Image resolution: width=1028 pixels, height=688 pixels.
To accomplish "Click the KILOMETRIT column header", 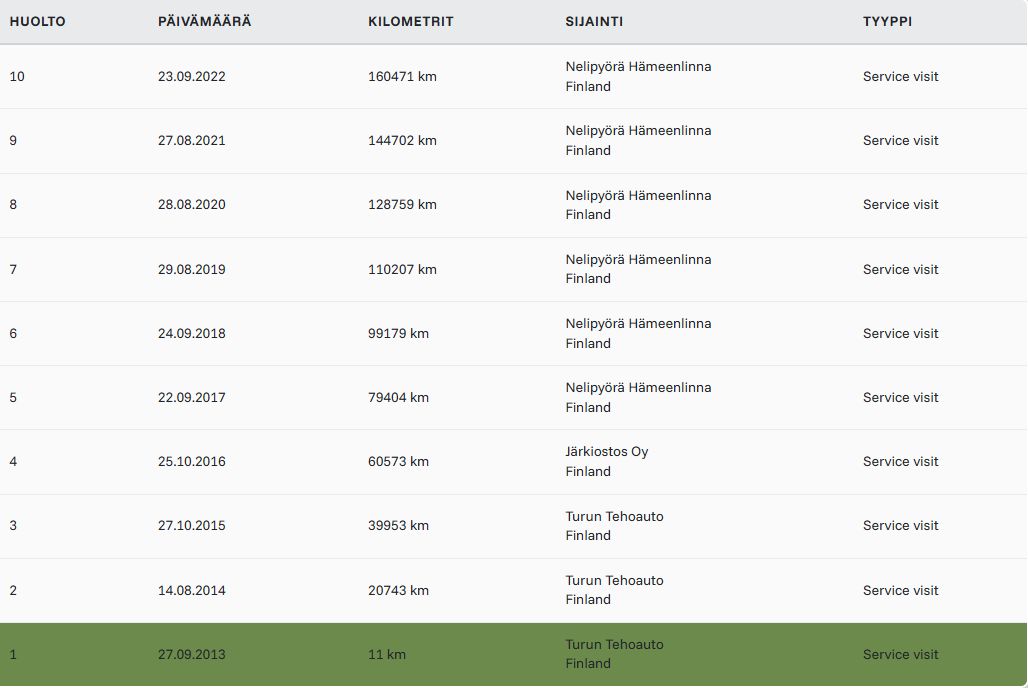I will (x=410, y=21).
